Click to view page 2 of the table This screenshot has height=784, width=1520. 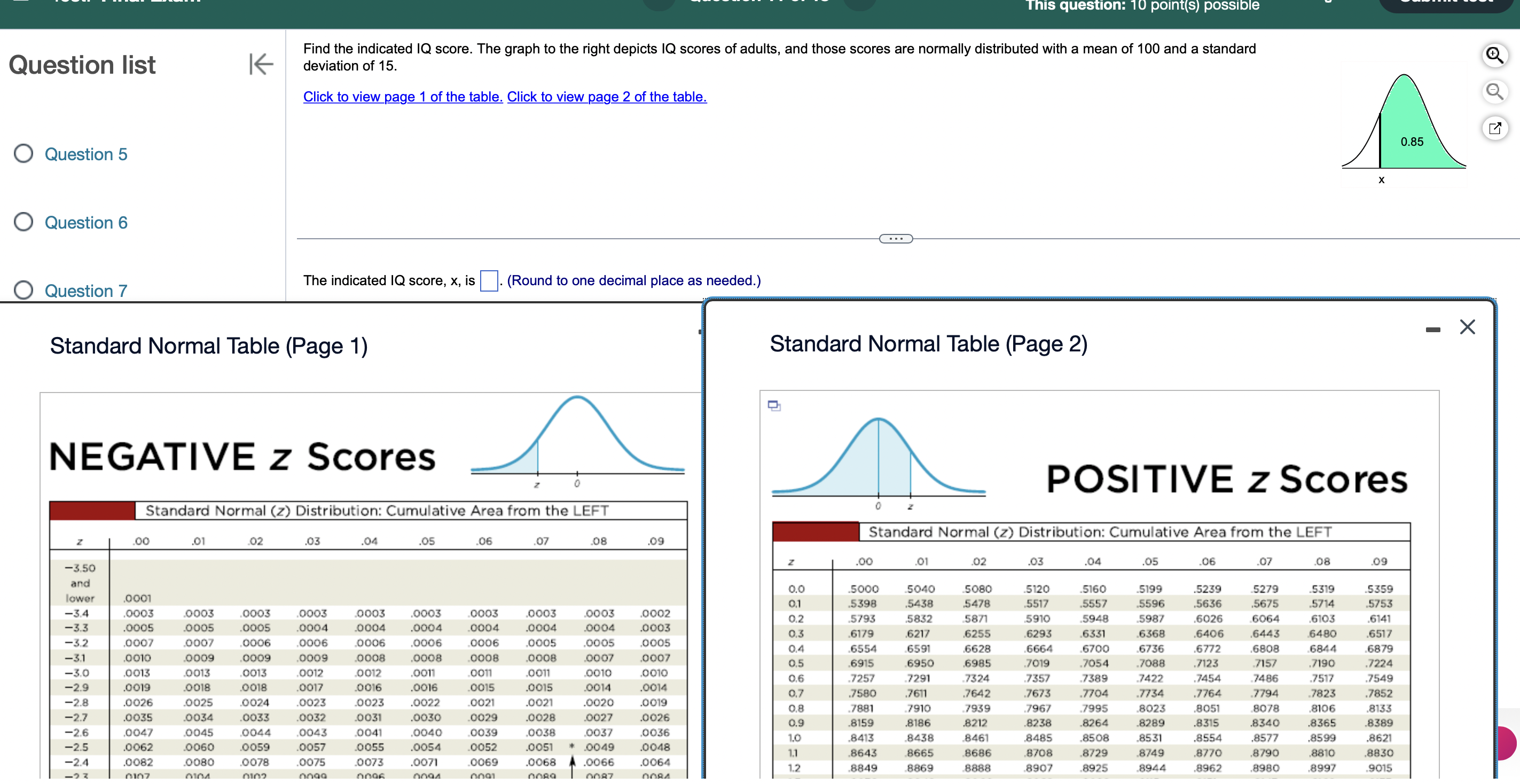607,97
